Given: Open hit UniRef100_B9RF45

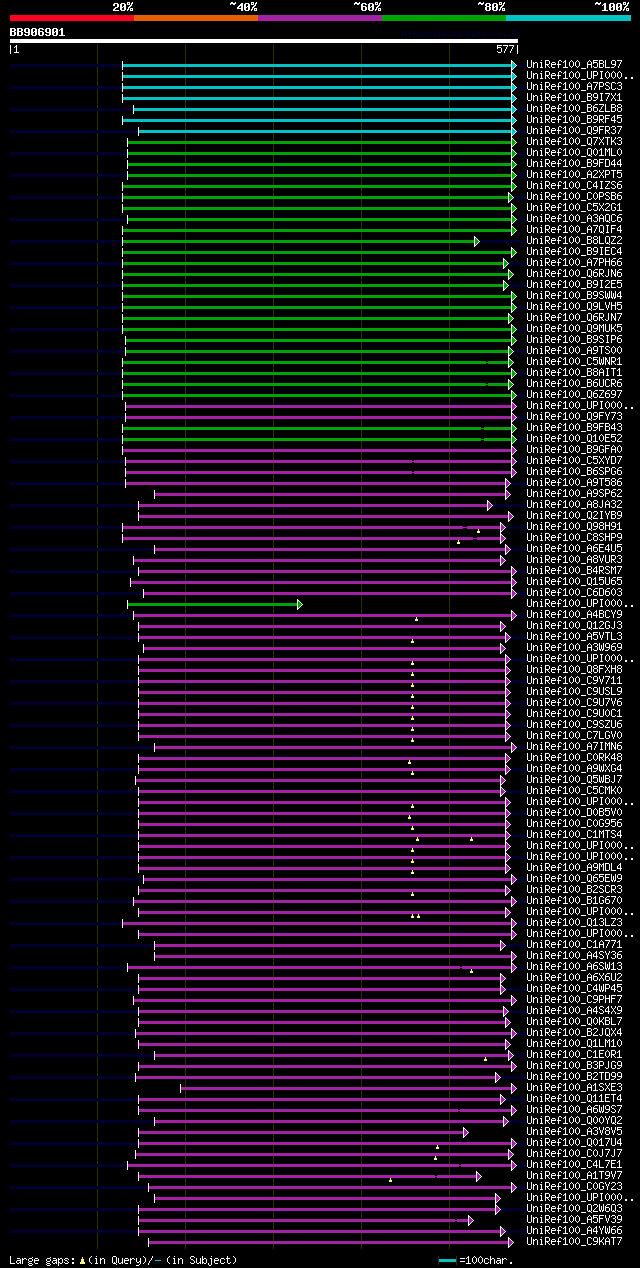Looking at the screenshot, I should click(574, 120).
